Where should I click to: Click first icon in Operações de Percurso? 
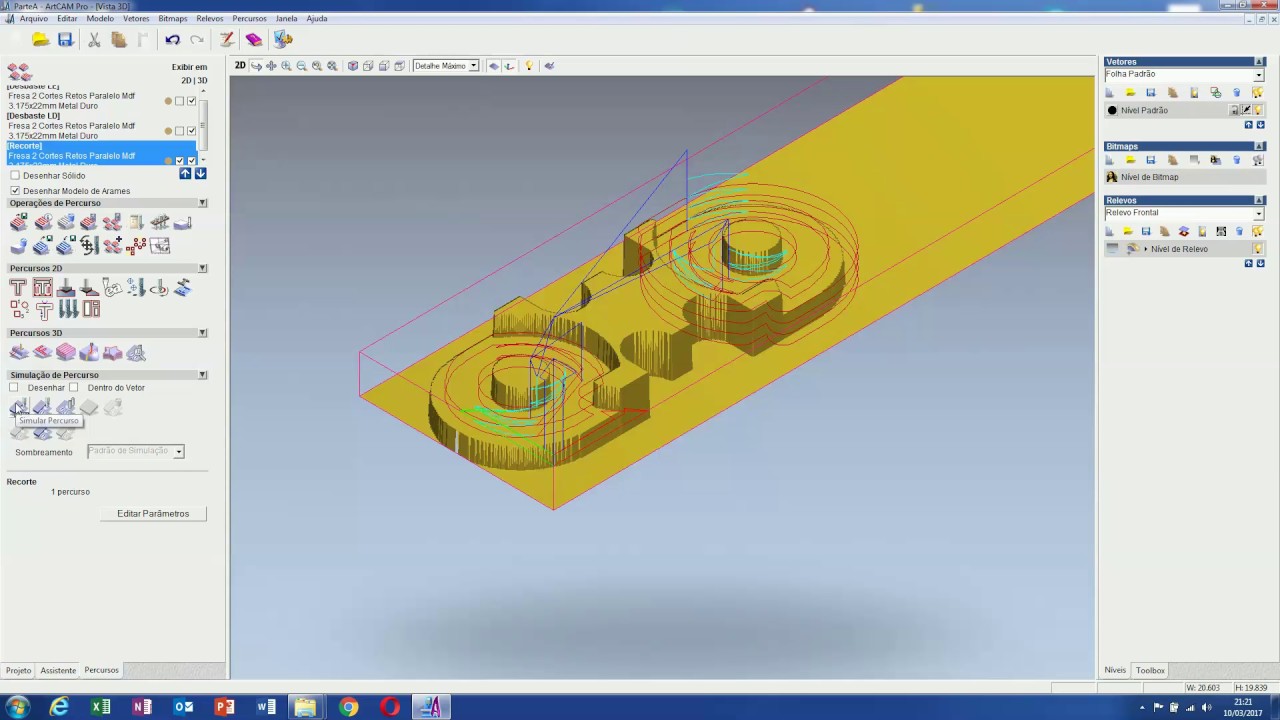pos(18,222)
